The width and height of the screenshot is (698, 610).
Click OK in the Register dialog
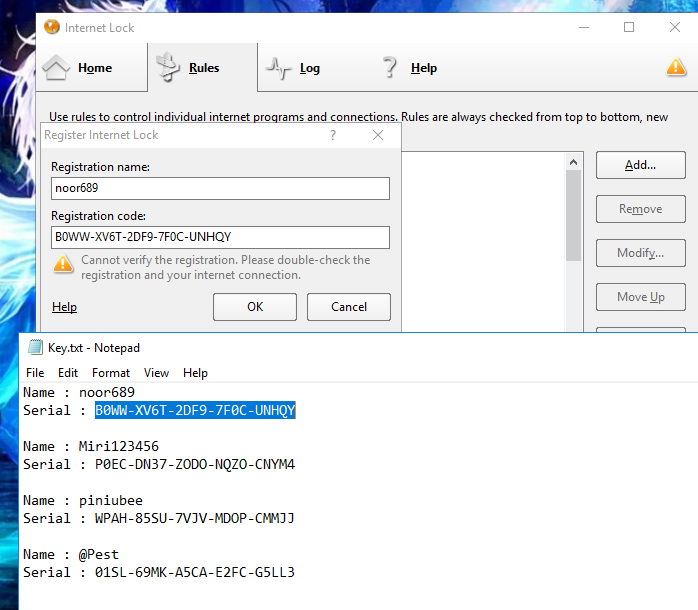(255, 307)
